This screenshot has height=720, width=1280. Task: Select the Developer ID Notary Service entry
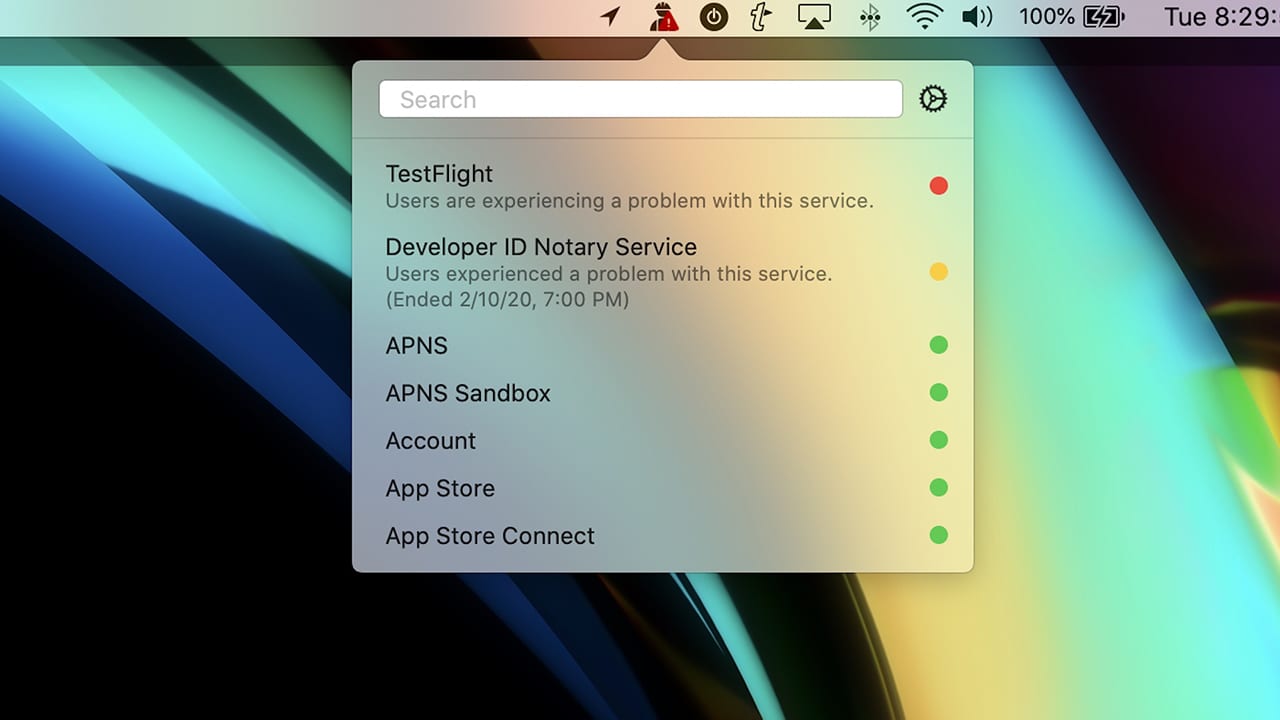pos(662,272)
